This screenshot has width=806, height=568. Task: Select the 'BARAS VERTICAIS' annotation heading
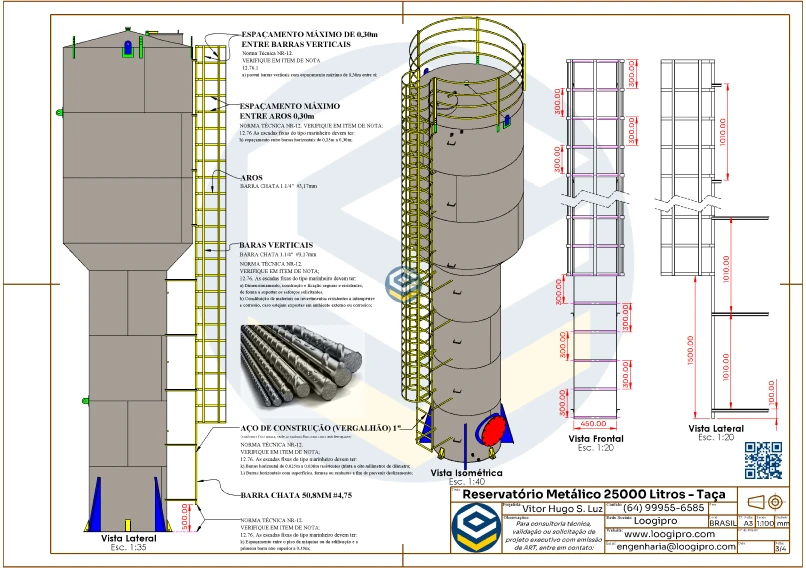click(x=276, y=245)
